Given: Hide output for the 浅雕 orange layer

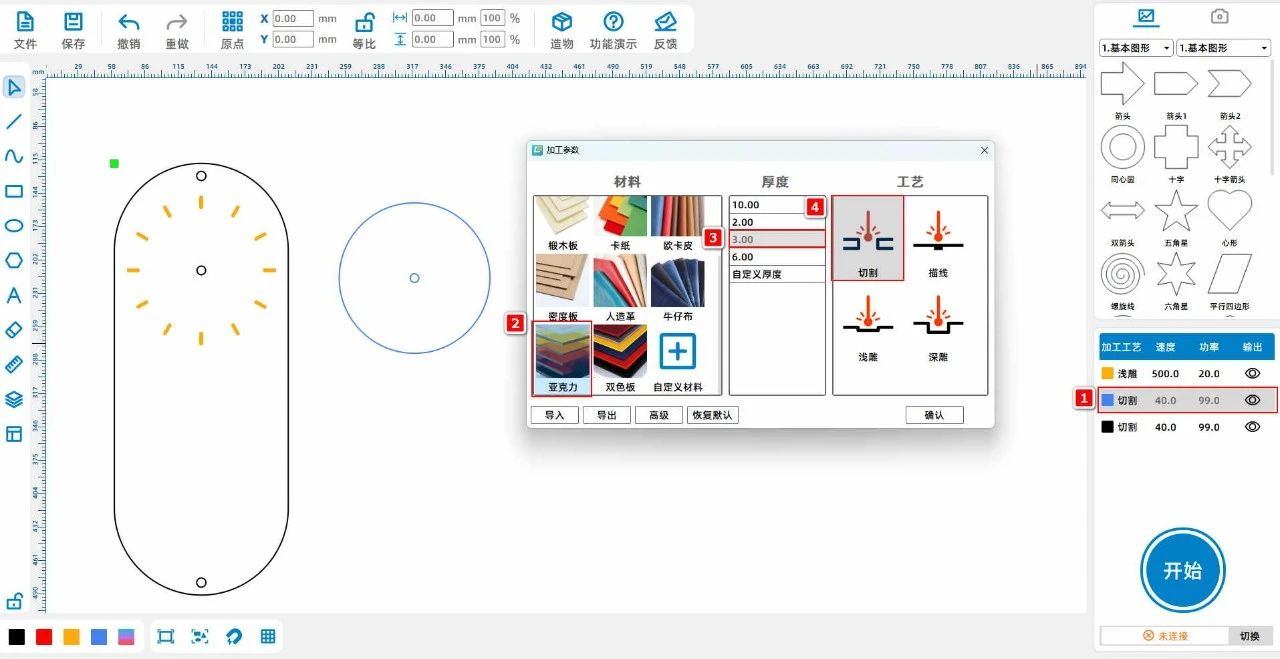Looking at the screenshot, I should (1251, 373).
